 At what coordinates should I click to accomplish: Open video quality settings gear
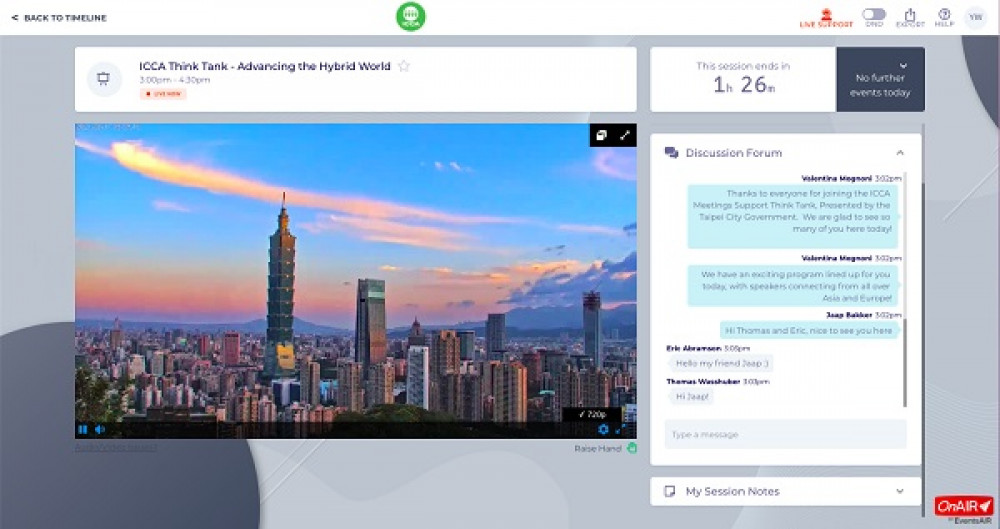point(603,429)
